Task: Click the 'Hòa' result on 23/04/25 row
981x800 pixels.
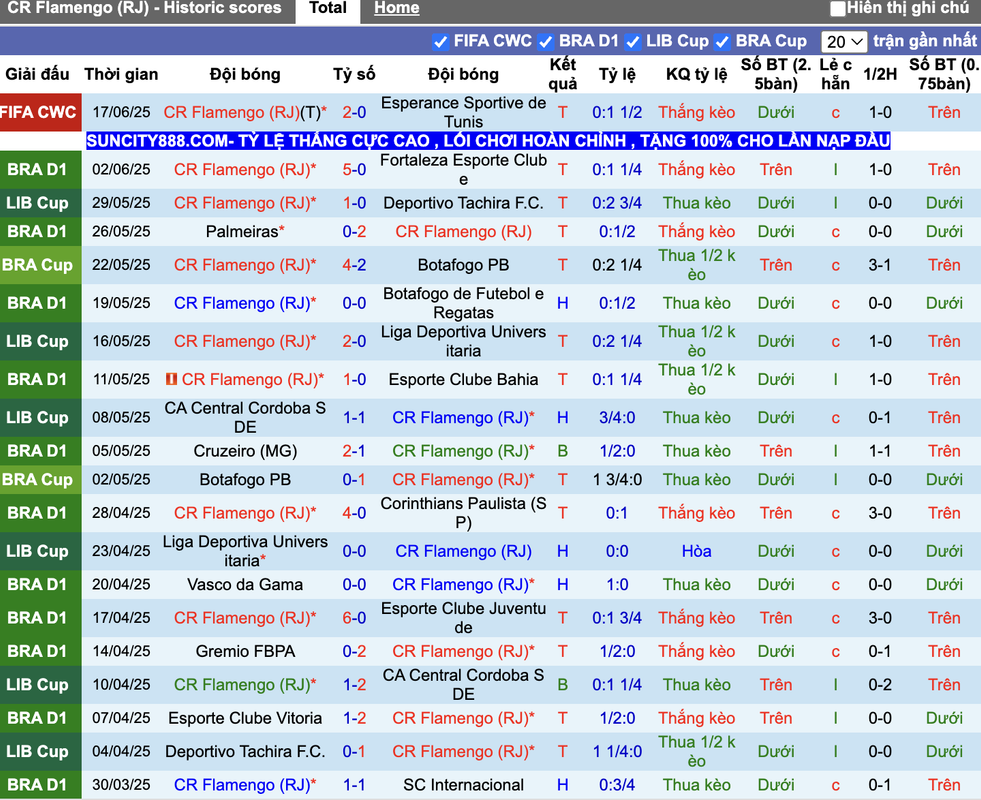Action: [696, 551]
